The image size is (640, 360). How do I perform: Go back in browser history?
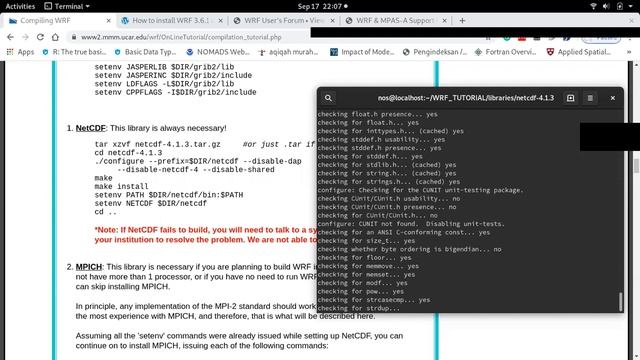point(11,37)
